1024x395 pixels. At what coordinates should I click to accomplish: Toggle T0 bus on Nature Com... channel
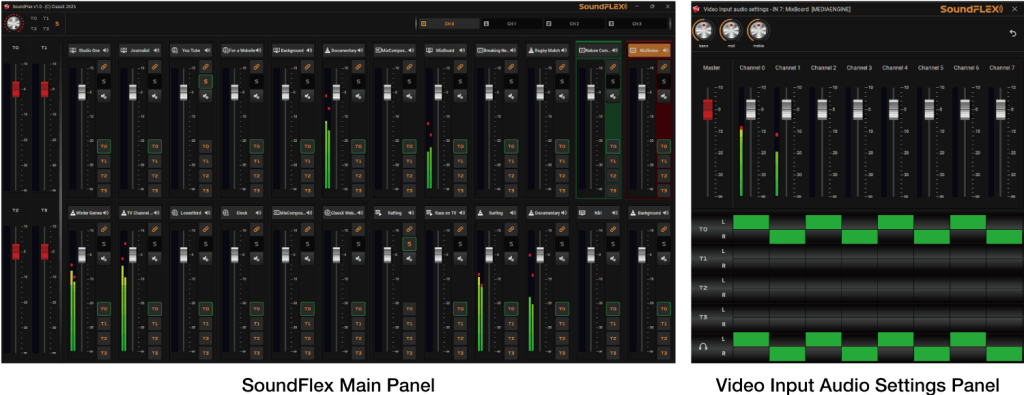[613, 146]
